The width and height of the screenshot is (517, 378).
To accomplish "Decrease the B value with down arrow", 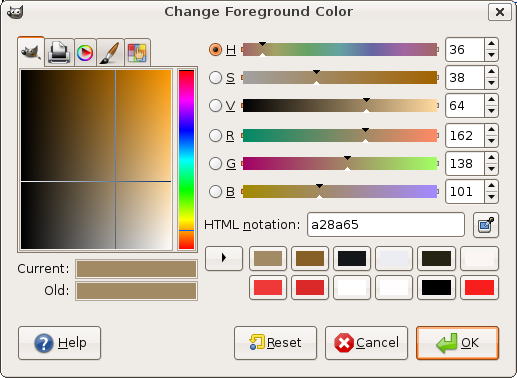I will (491, 197).
